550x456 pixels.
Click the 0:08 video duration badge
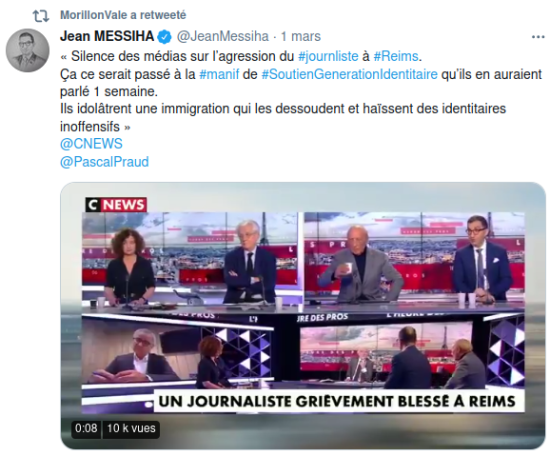86,429
